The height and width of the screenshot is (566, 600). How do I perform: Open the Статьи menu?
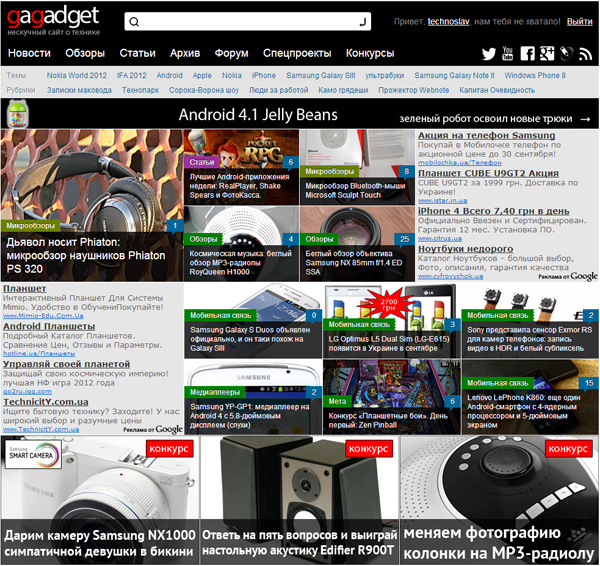coord(137,53)
